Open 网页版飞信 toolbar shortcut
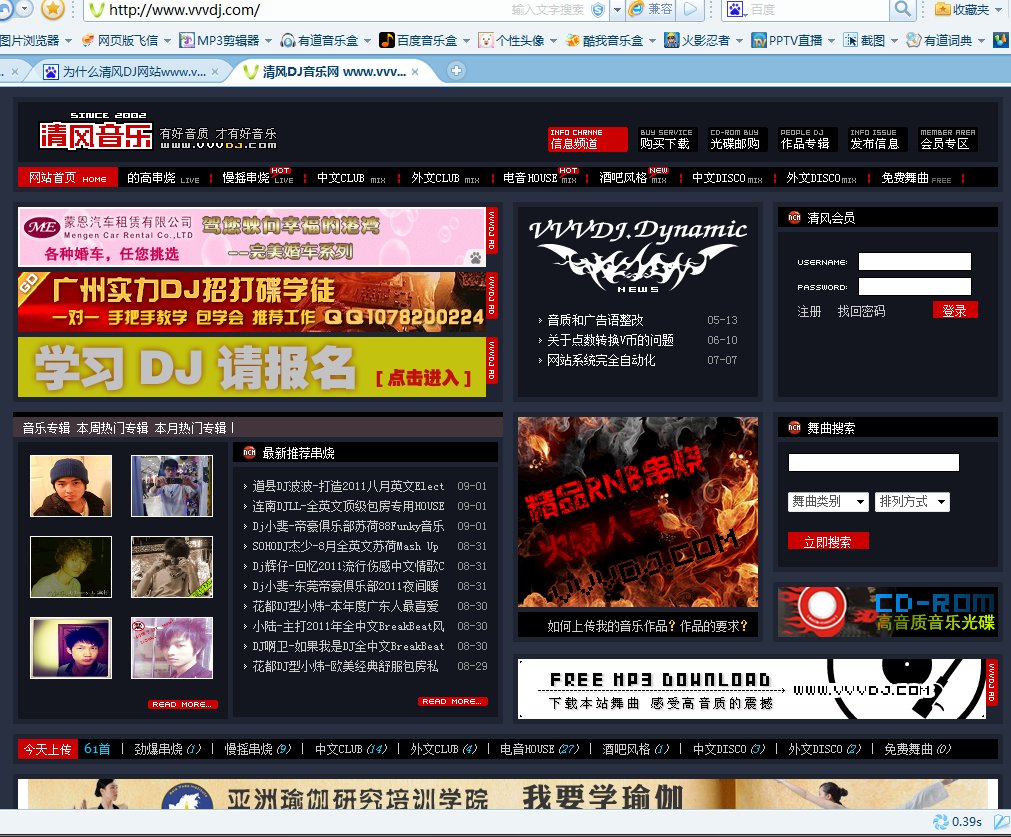Image resolution: width=1011 pixels, height=837 pixels. [x=120, y=41]
